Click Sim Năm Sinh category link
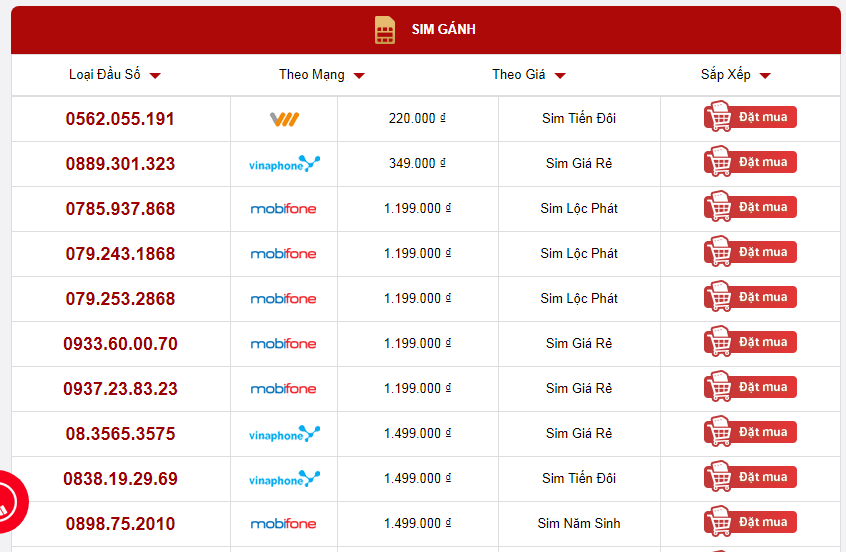 [579, 523]
